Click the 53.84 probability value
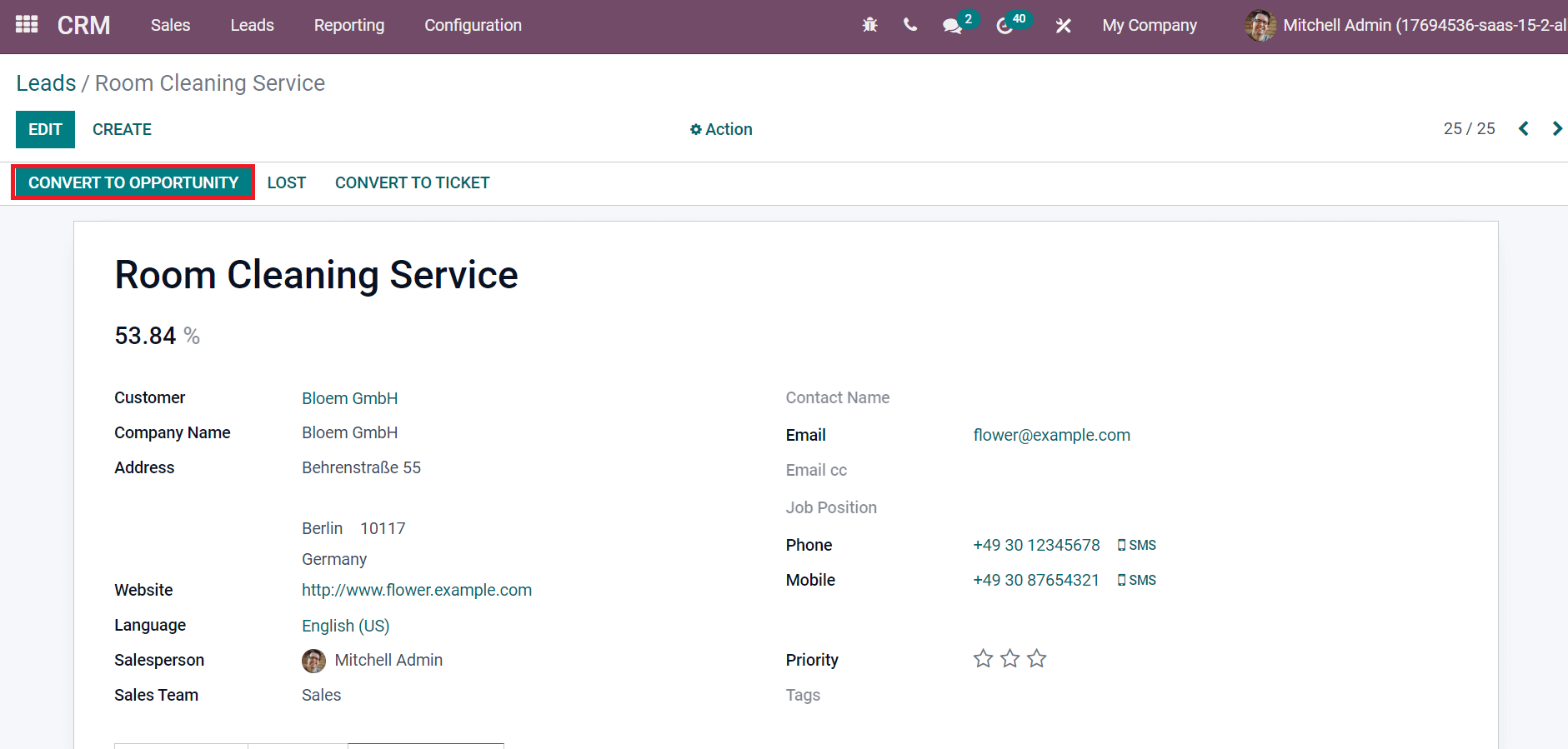The height and width of the screenshot is (749, 1568). tap(145, 336)
